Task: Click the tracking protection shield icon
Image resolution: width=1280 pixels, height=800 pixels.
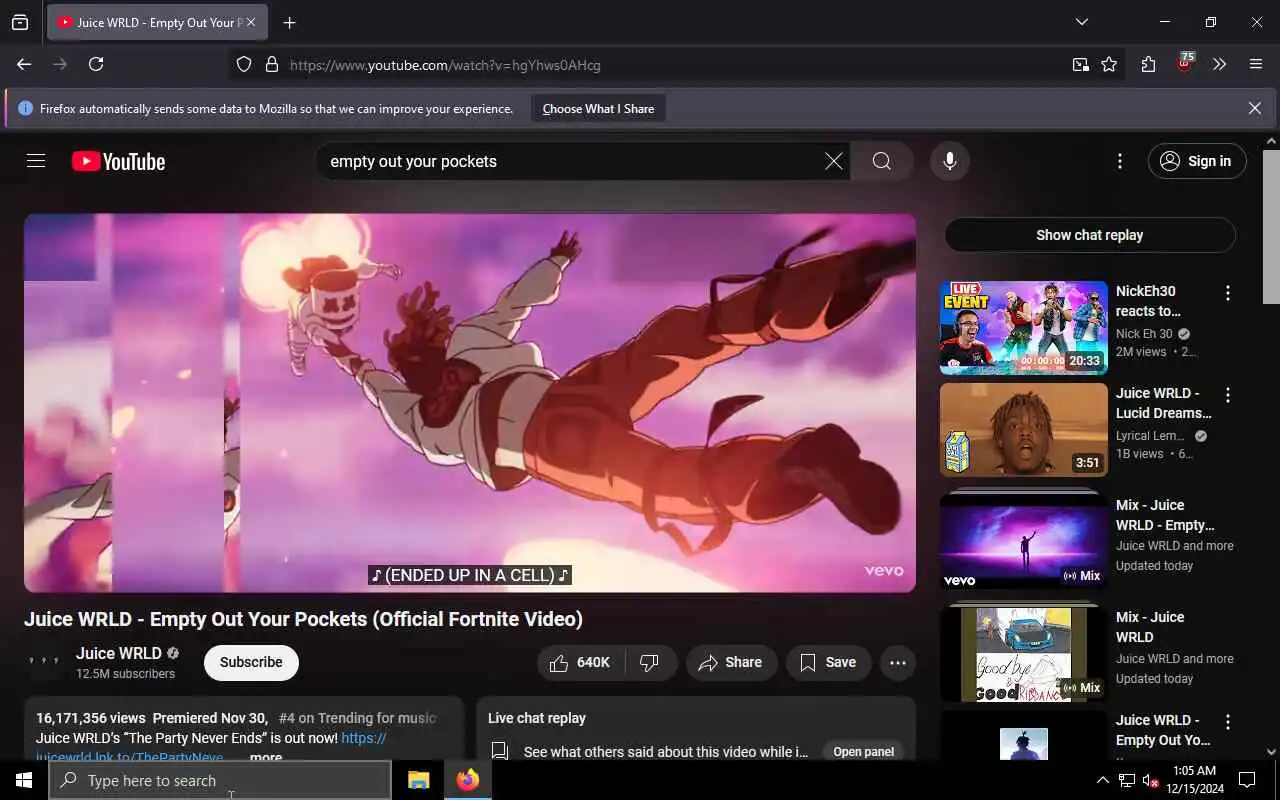Action: point(244,64)
